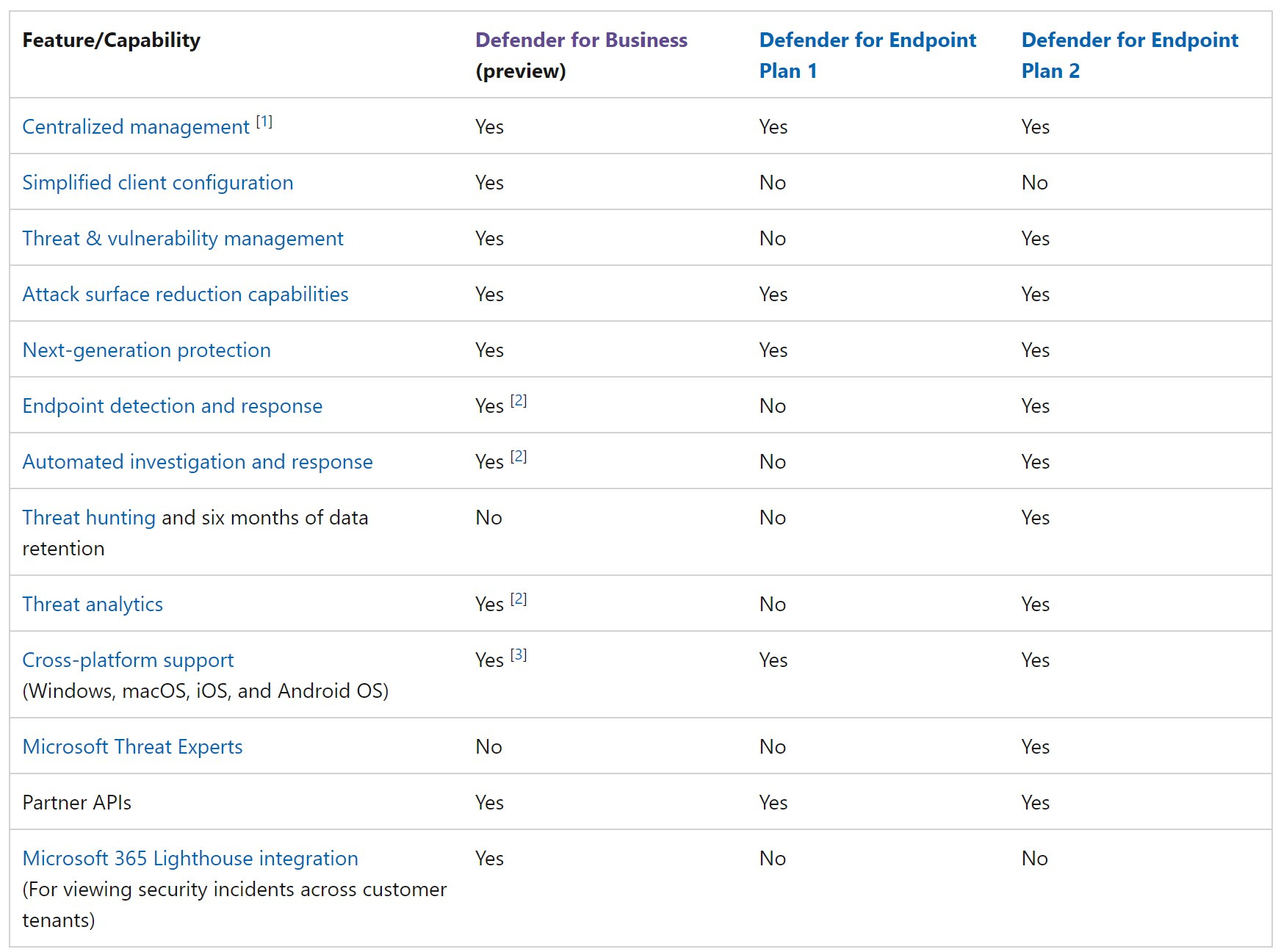Open the Threat analytics link
The image size is (1281, 952).
(x=93, y=605)
